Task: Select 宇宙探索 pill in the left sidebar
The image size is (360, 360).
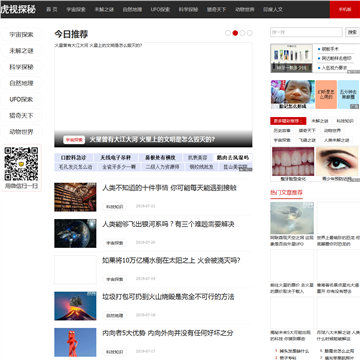Action: click(21, 35)
